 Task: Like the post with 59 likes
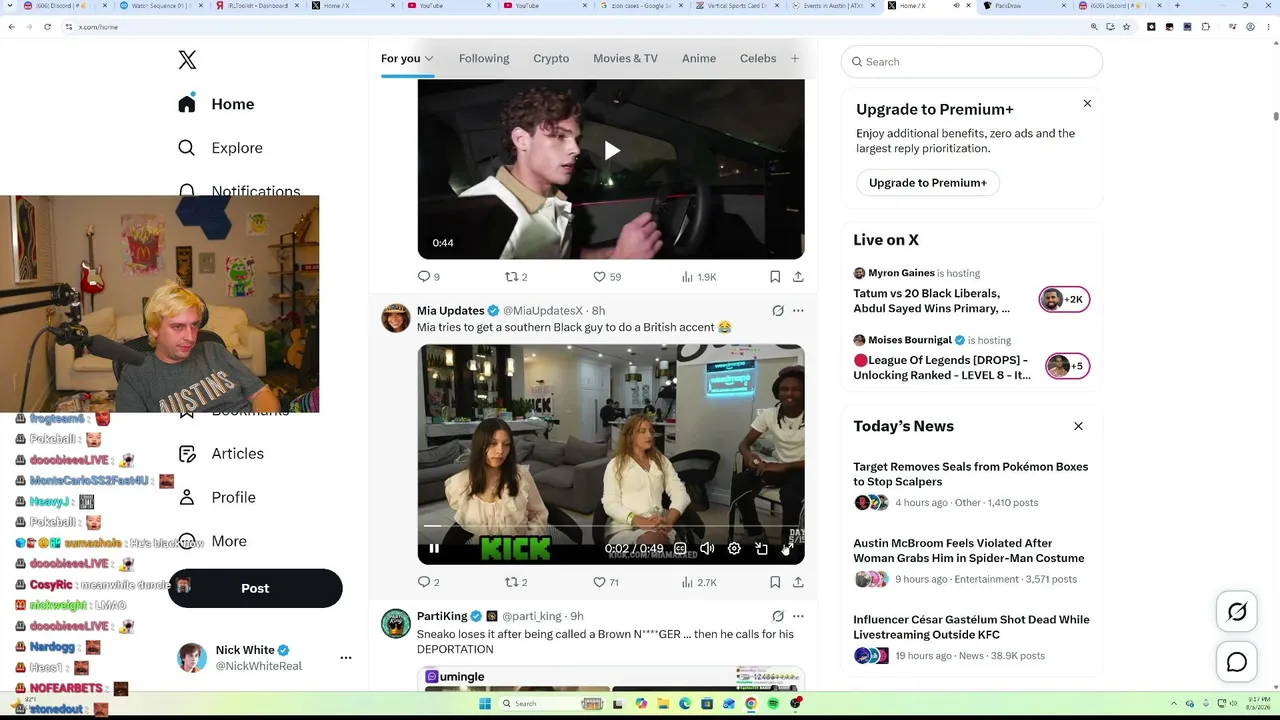[x=607, y=277]
